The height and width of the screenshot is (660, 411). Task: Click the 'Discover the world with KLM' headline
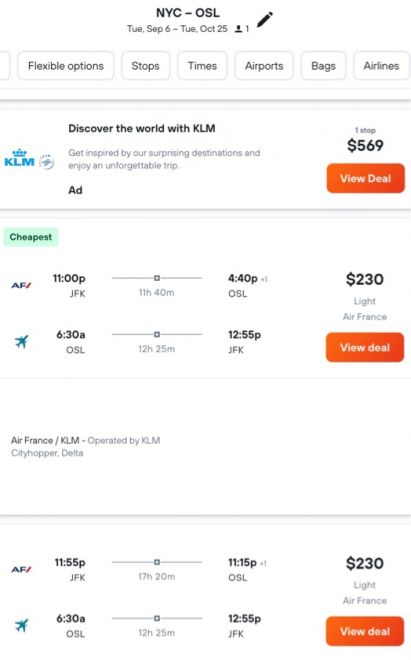[142, 128]
